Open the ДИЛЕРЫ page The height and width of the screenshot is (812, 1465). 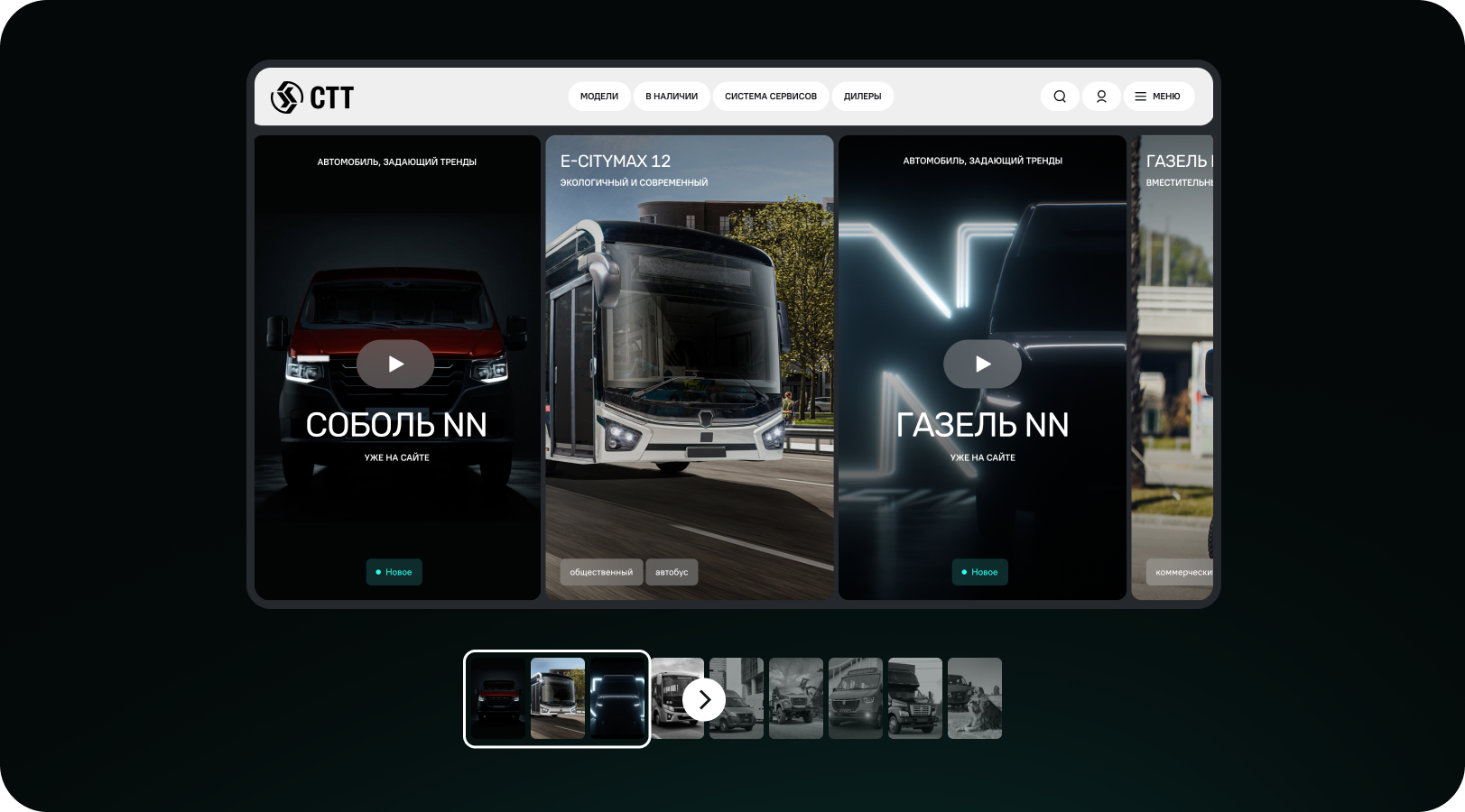(x=862, y=97)
